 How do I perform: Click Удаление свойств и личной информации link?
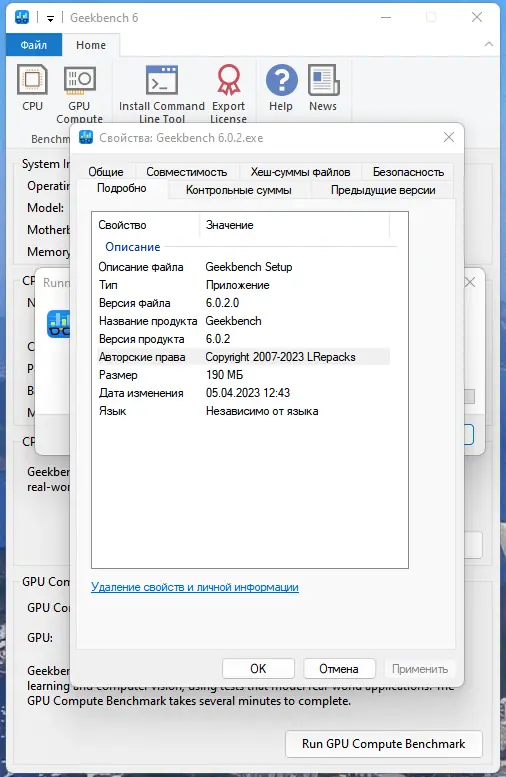pos(195,587)
